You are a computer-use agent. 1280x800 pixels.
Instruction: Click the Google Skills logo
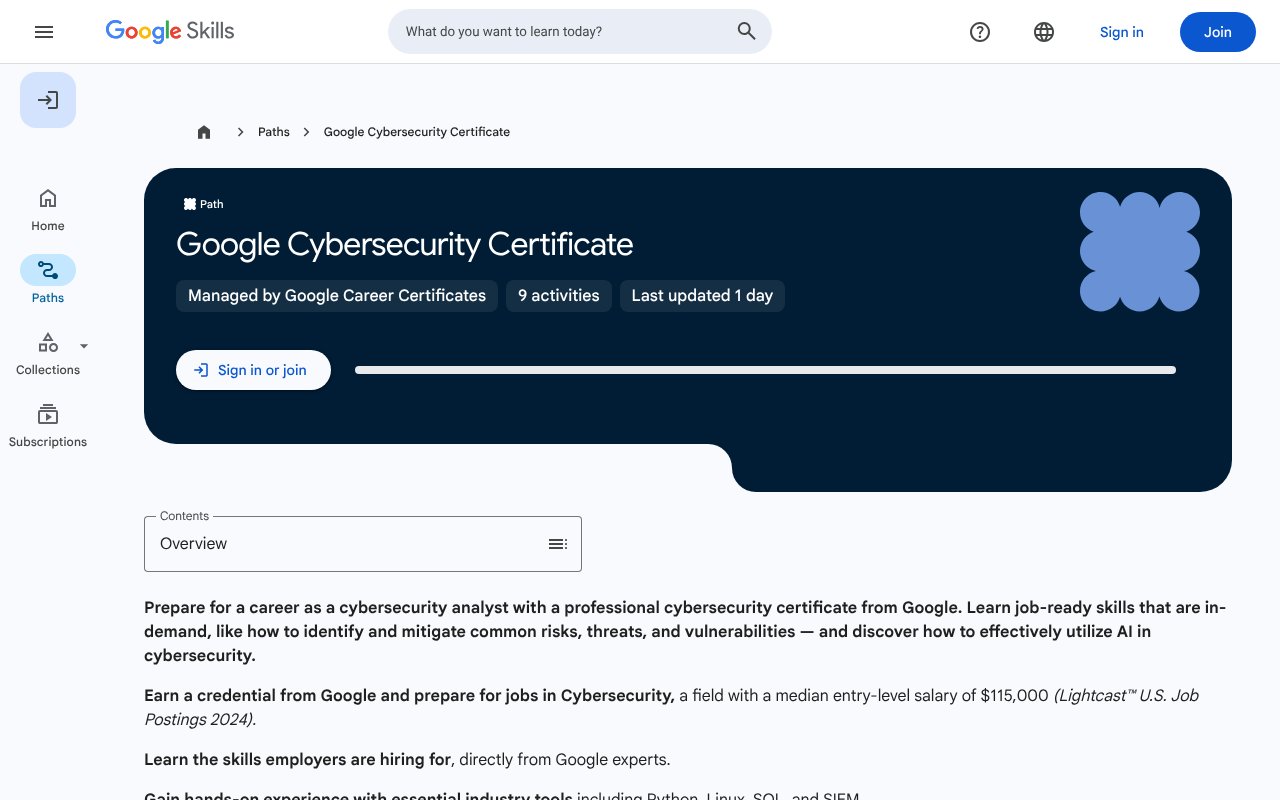coord(170,32)
